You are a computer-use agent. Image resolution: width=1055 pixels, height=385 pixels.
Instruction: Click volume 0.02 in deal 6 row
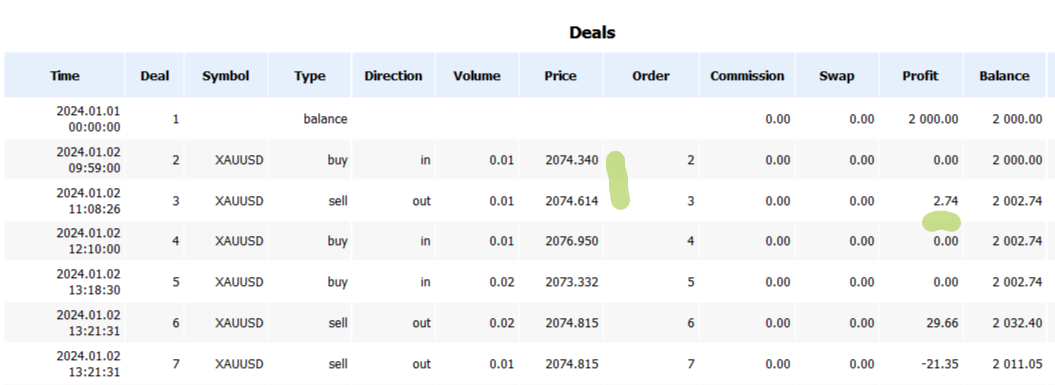[503, 323]
